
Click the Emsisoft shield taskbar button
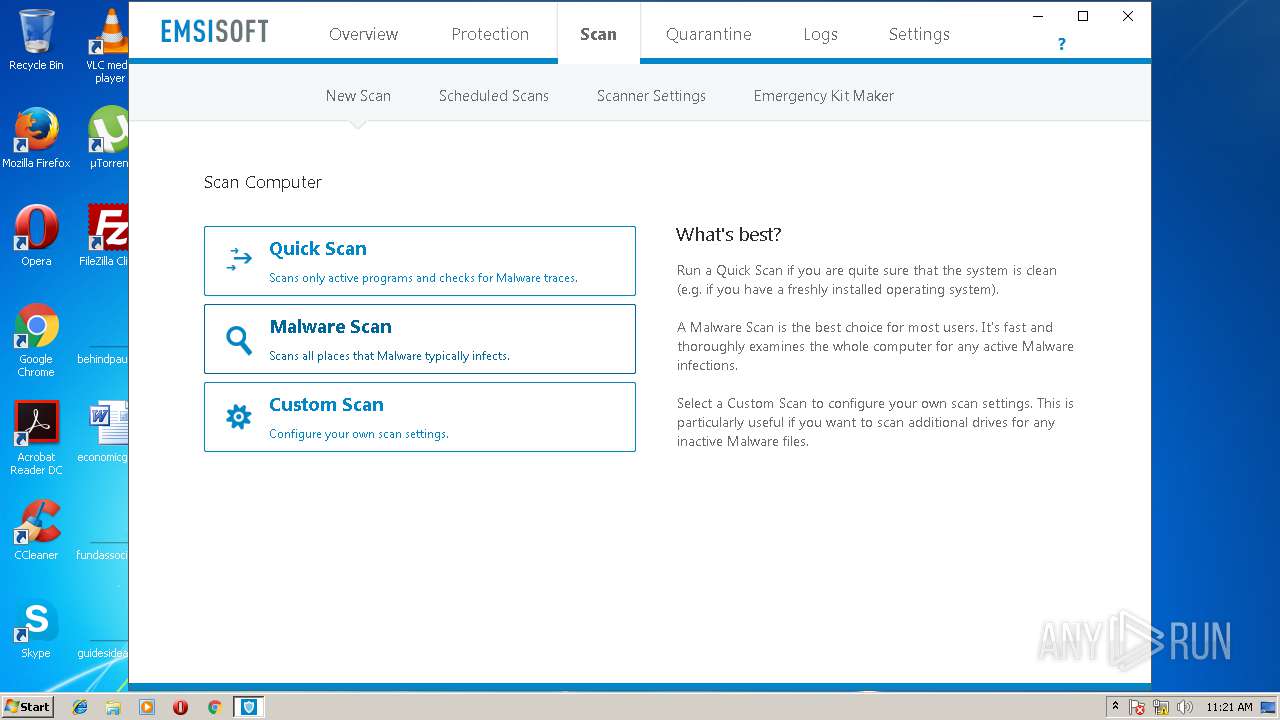[248, 707]
